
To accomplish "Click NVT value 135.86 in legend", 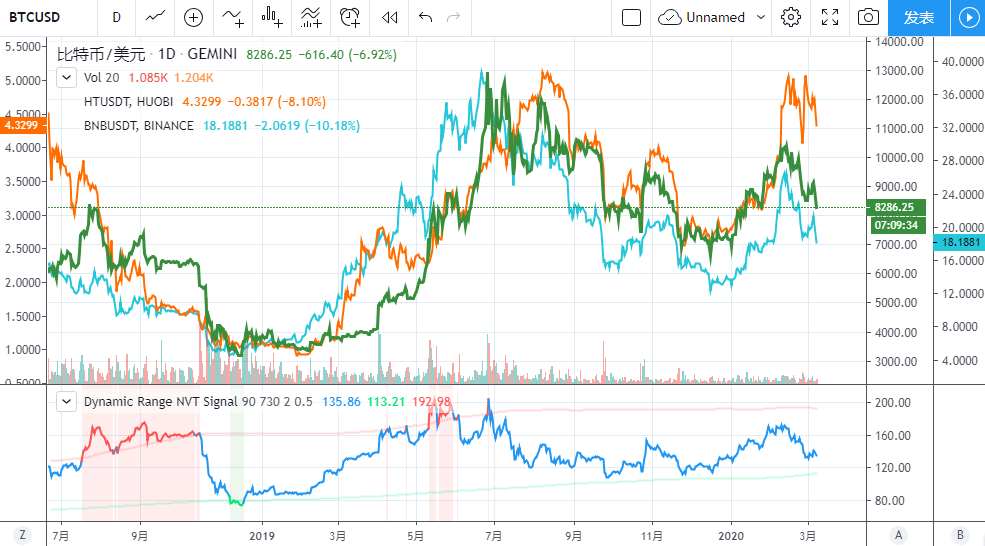I will click(341, 401).
